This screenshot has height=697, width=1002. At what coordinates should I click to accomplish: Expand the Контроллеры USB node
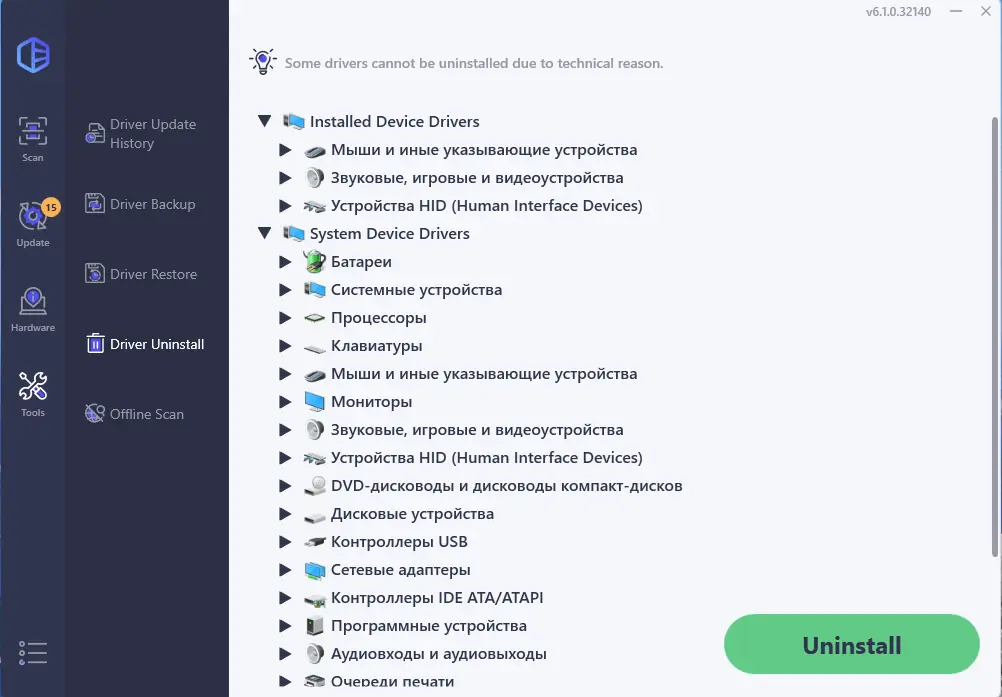(x=287, y=542)
